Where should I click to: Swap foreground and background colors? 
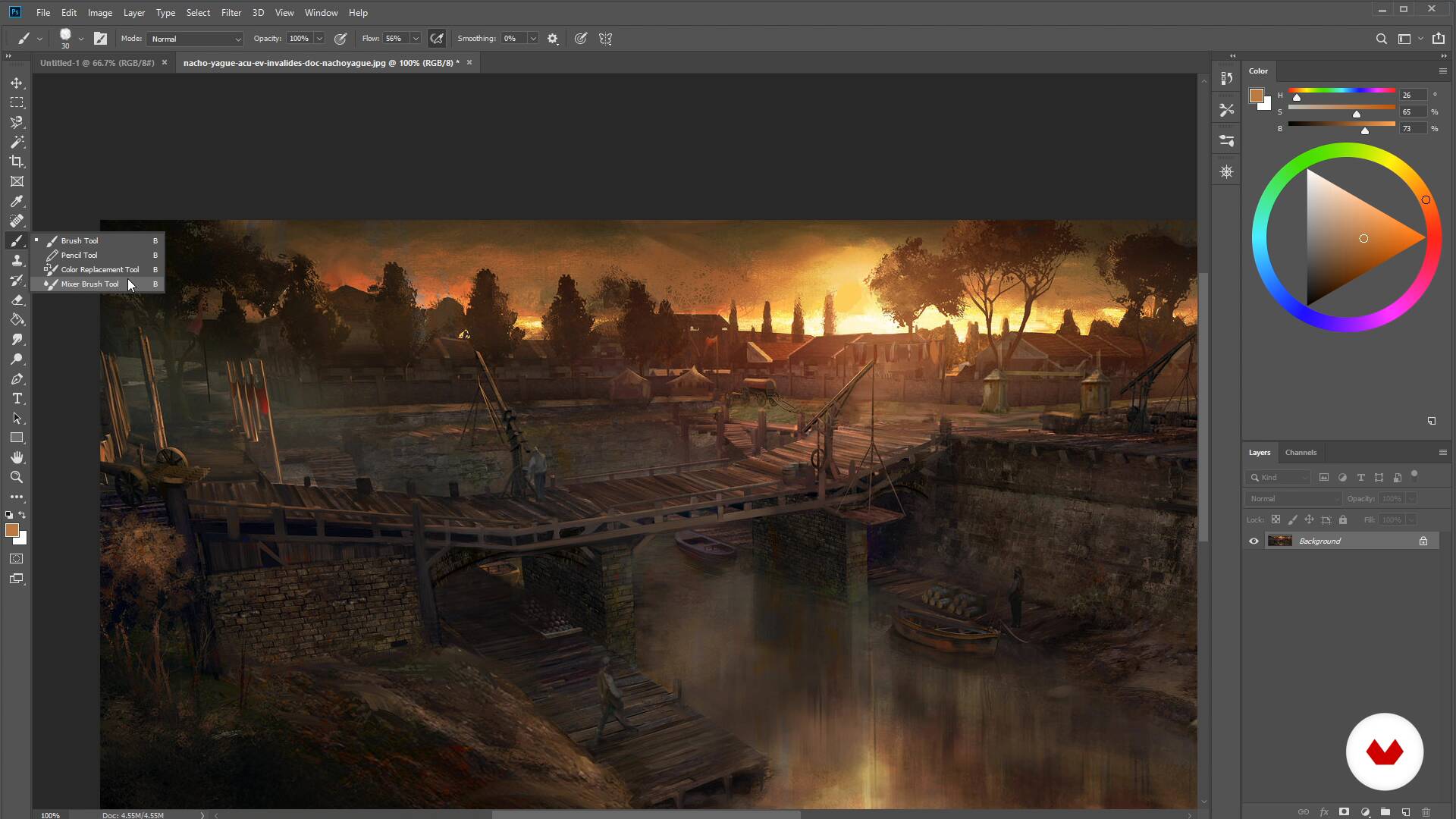[23, 515]
